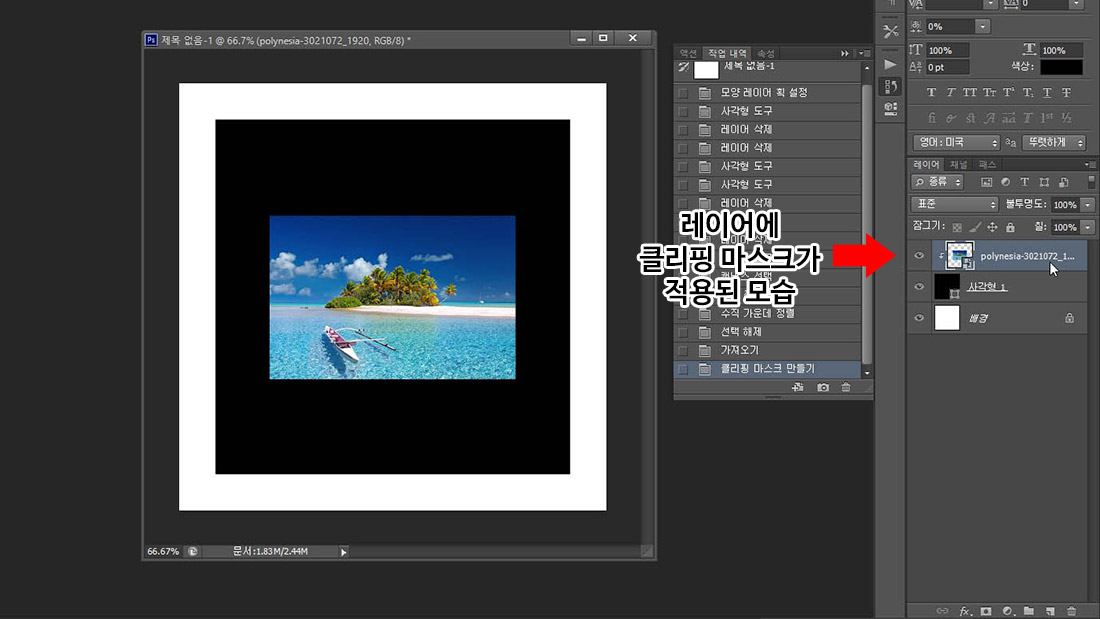1100x619 pixels.
Task: Lock transparent pixels icon in Layers
Action: [957, 227]
